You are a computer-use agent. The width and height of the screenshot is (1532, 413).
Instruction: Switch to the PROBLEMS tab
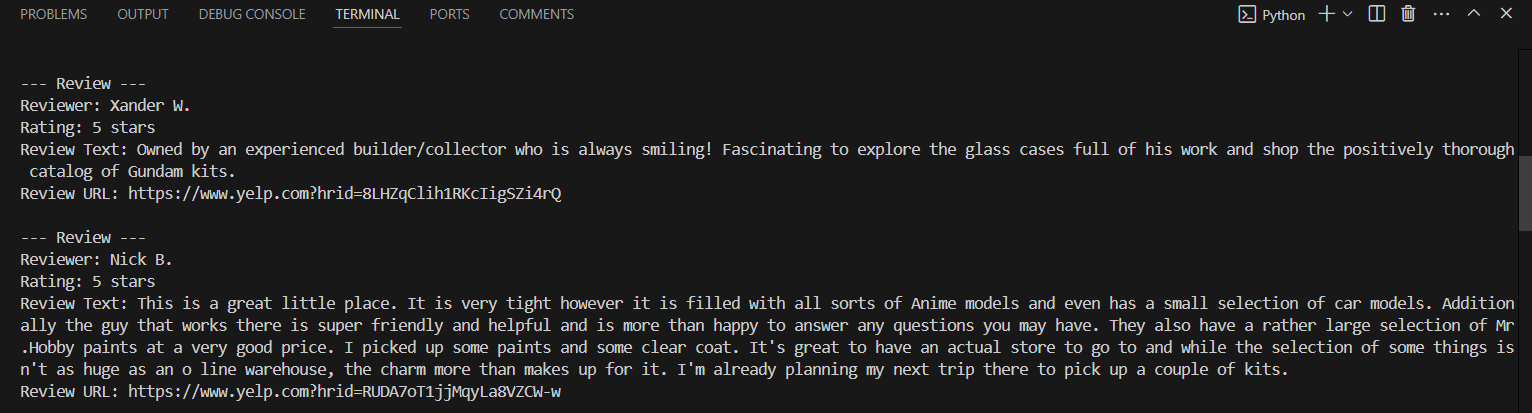(x=53, y=15)
